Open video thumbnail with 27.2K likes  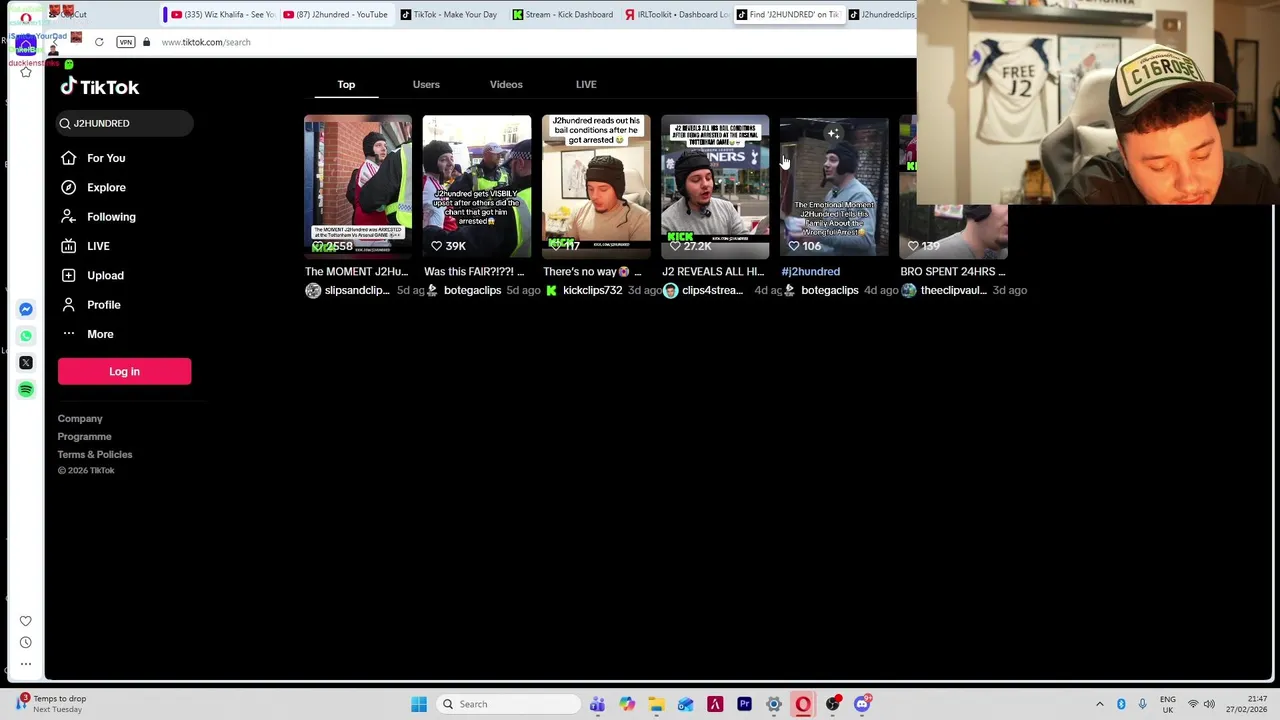click(715, 187)
